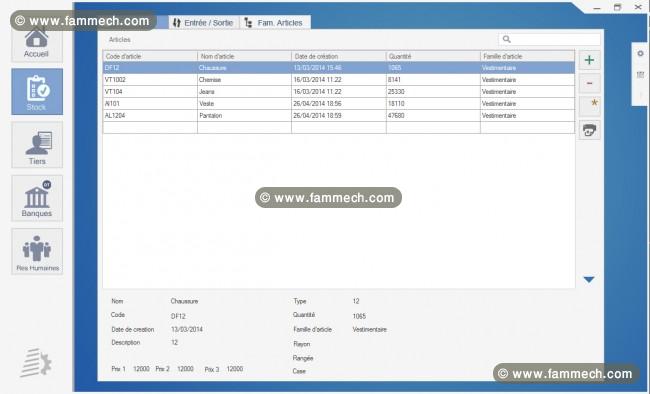Select article row VT104

point(339,92)
